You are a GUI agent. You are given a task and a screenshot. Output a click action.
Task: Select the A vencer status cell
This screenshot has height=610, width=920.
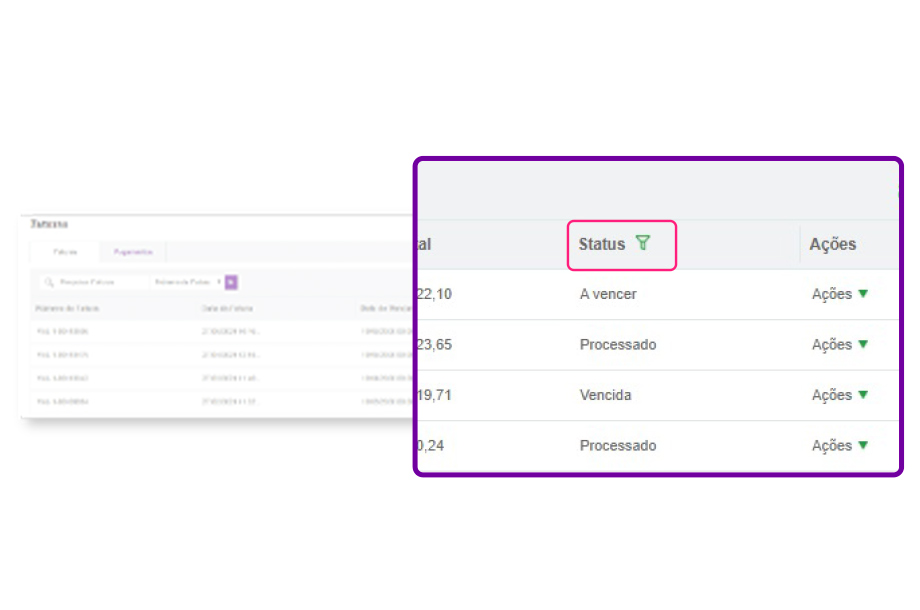(608, 294)
